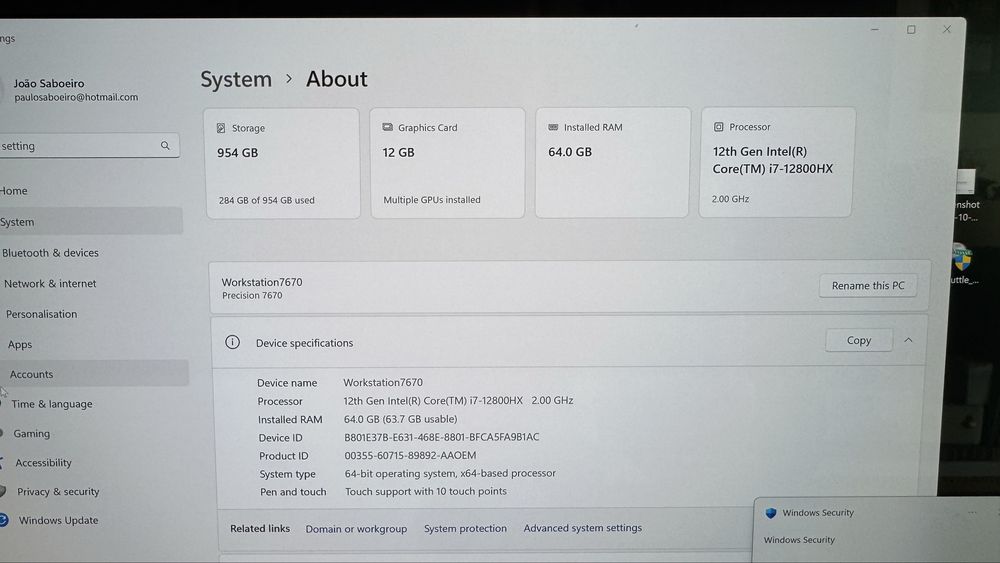Click the Graphics Card icon
The image size is (1000, 563).
387,127
